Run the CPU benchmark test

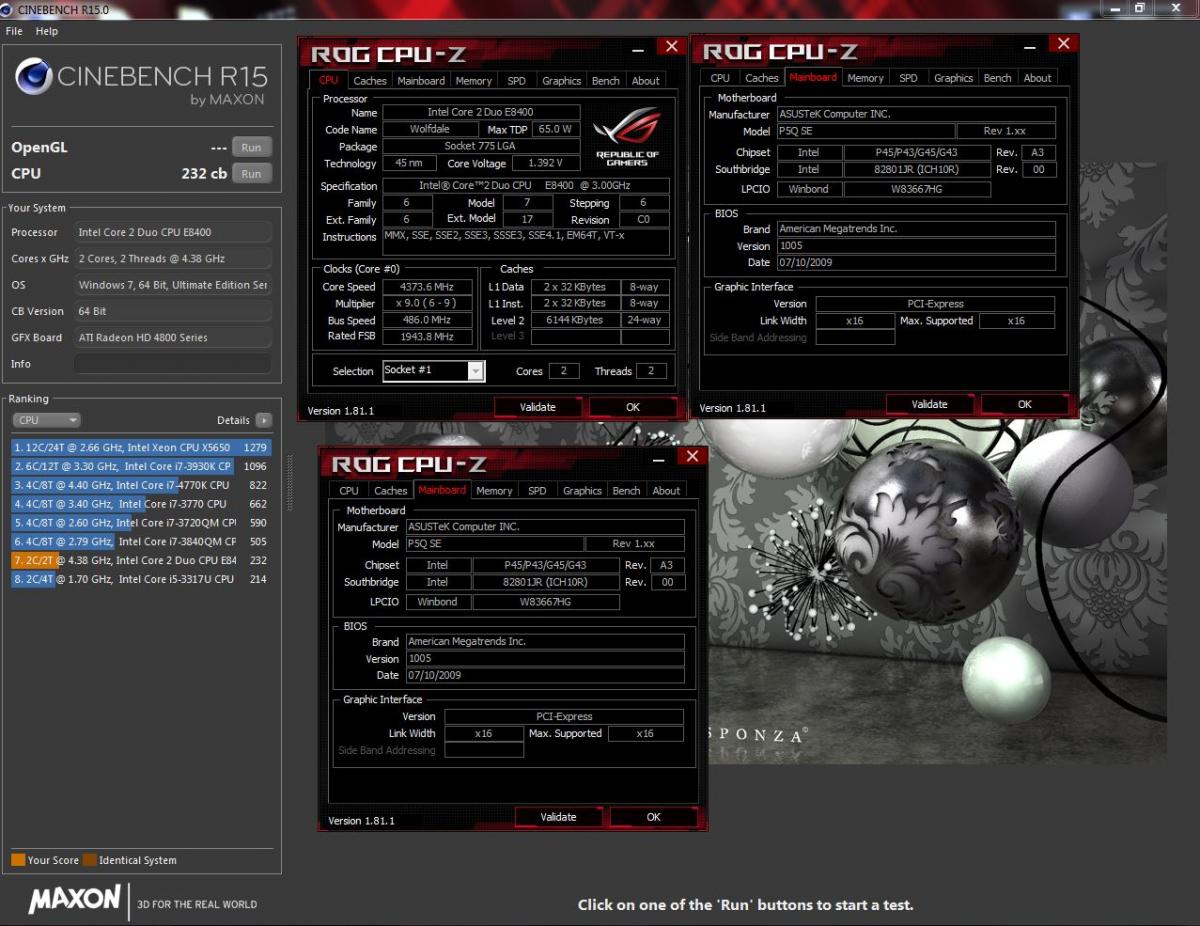click(251, 173)
